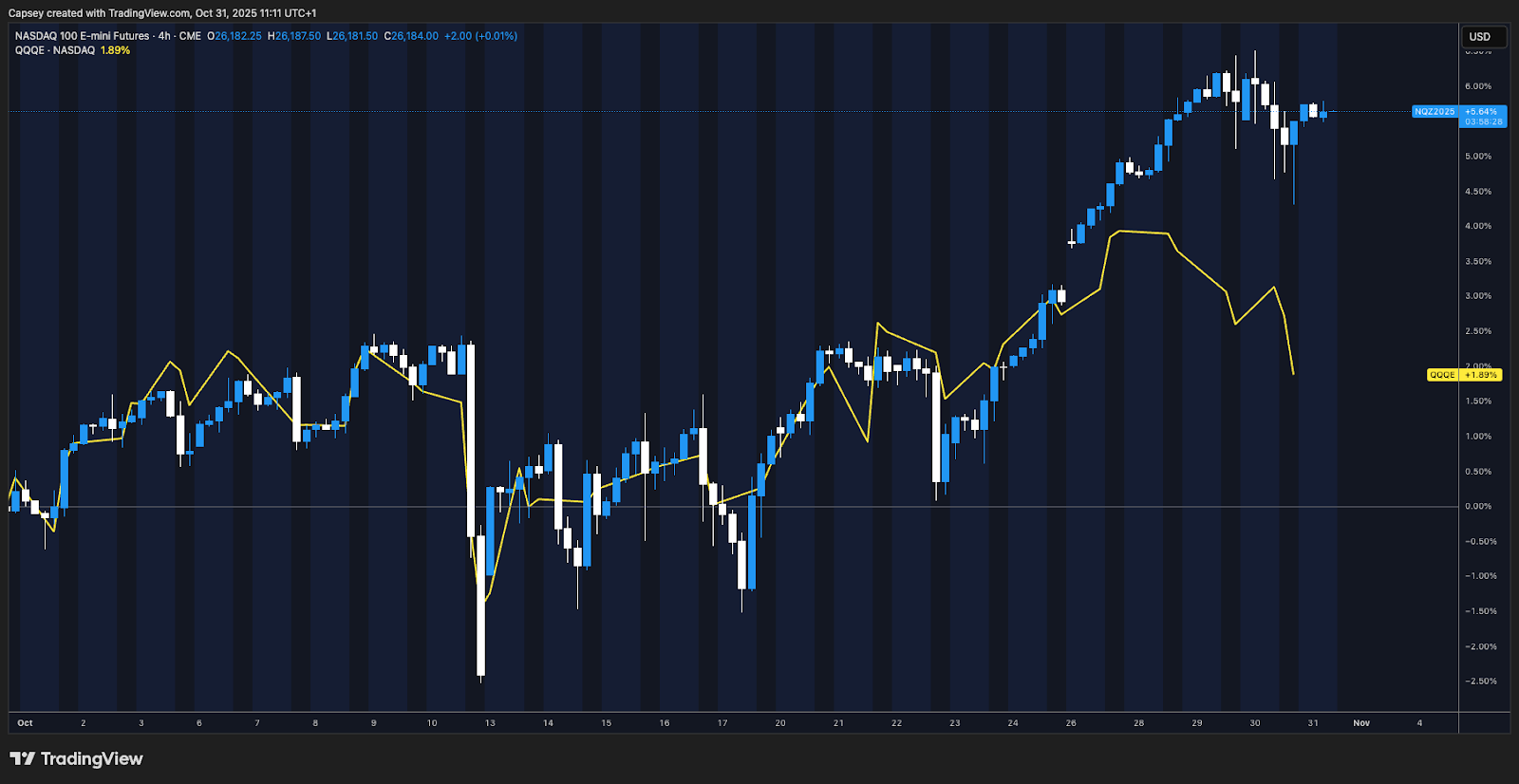Click the −1.00% price axis label
The width and height of the screenshot is (1519, 784).
coord(1480,576)
